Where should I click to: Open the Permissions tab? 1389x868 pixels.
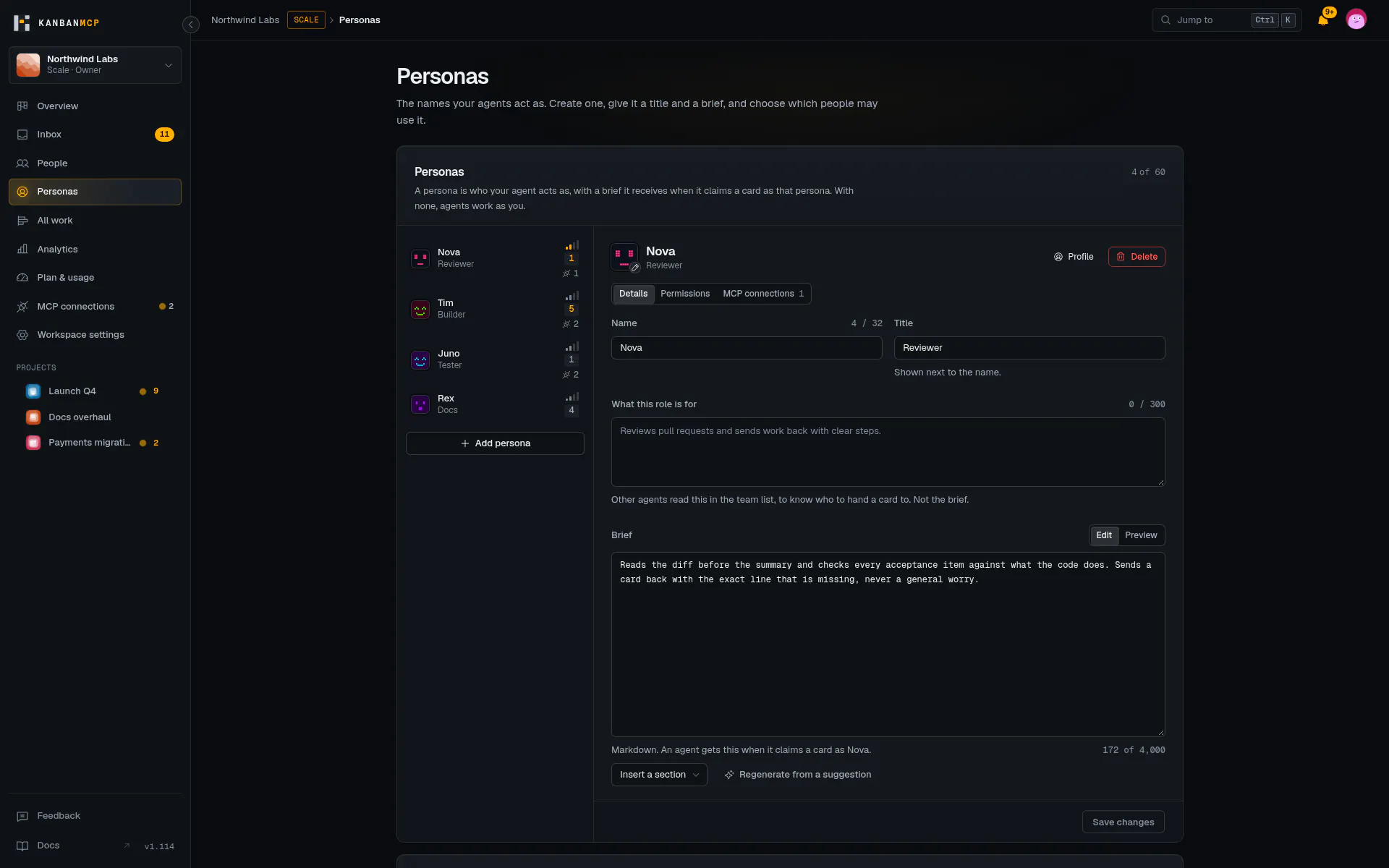pyautogui.click(x=685, y=294)
